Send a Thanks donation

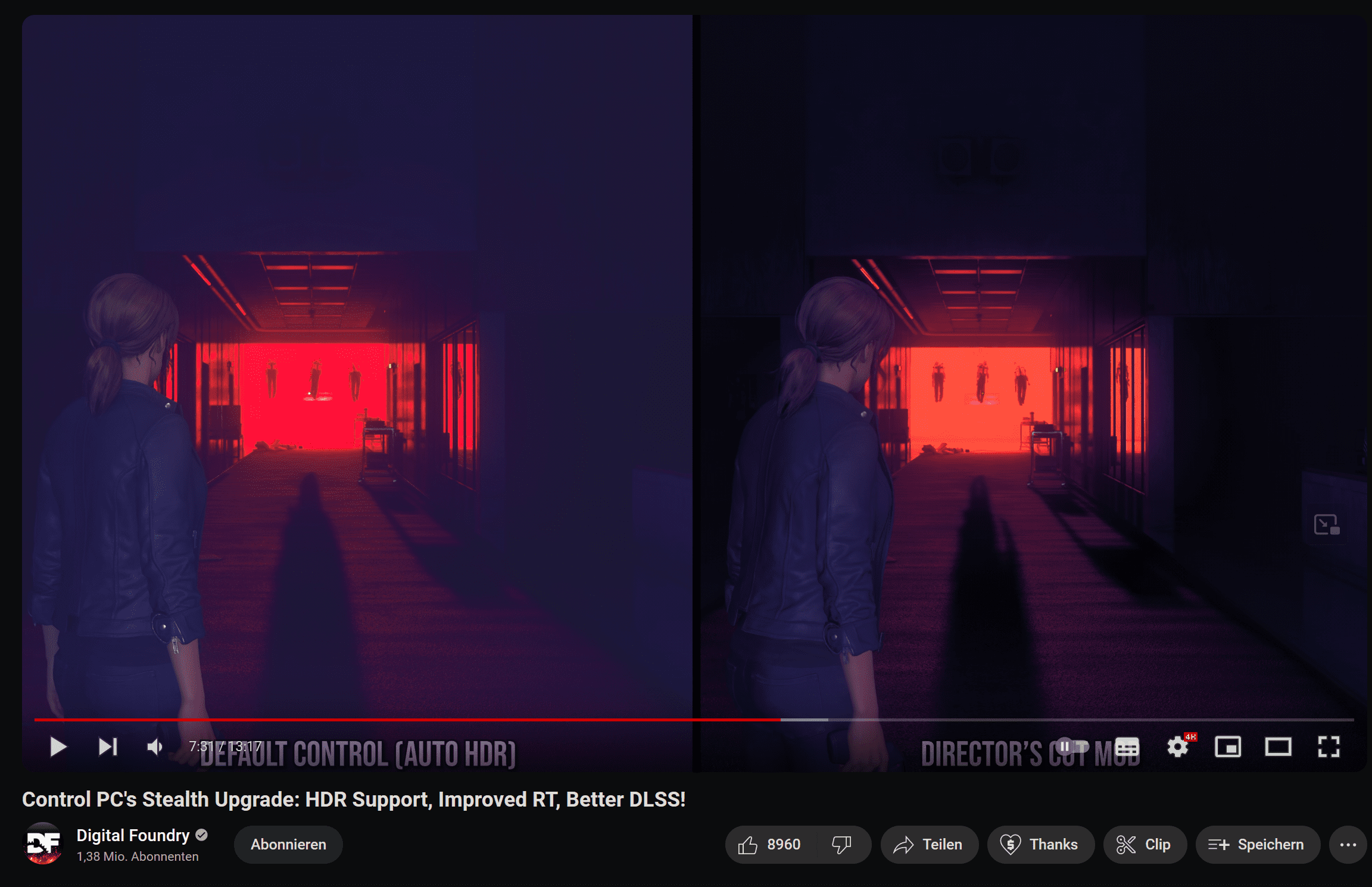coord(1040,844)
